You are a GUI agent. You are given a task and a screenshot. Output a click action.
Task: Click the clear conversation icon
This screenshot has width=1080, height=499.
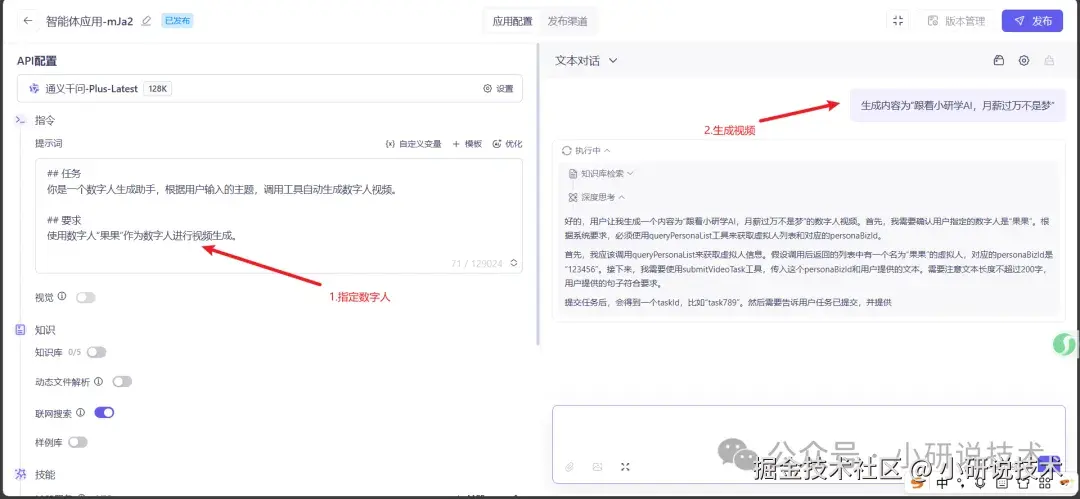[x=1049, y=61]
